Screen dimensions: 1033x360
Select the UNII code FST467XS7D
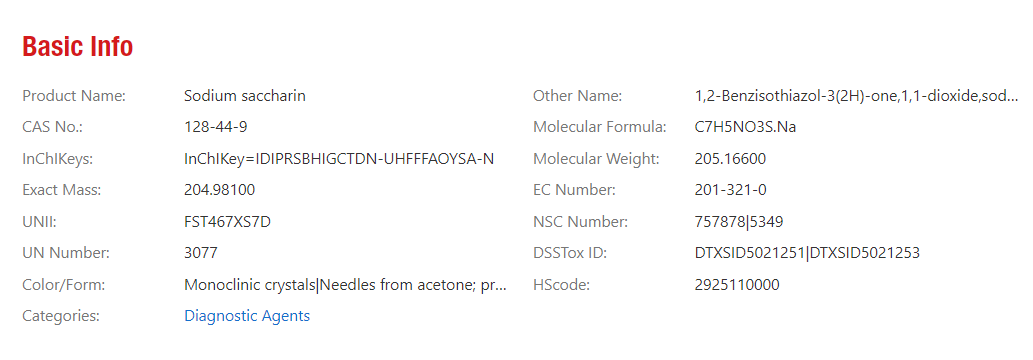(228, 222)
